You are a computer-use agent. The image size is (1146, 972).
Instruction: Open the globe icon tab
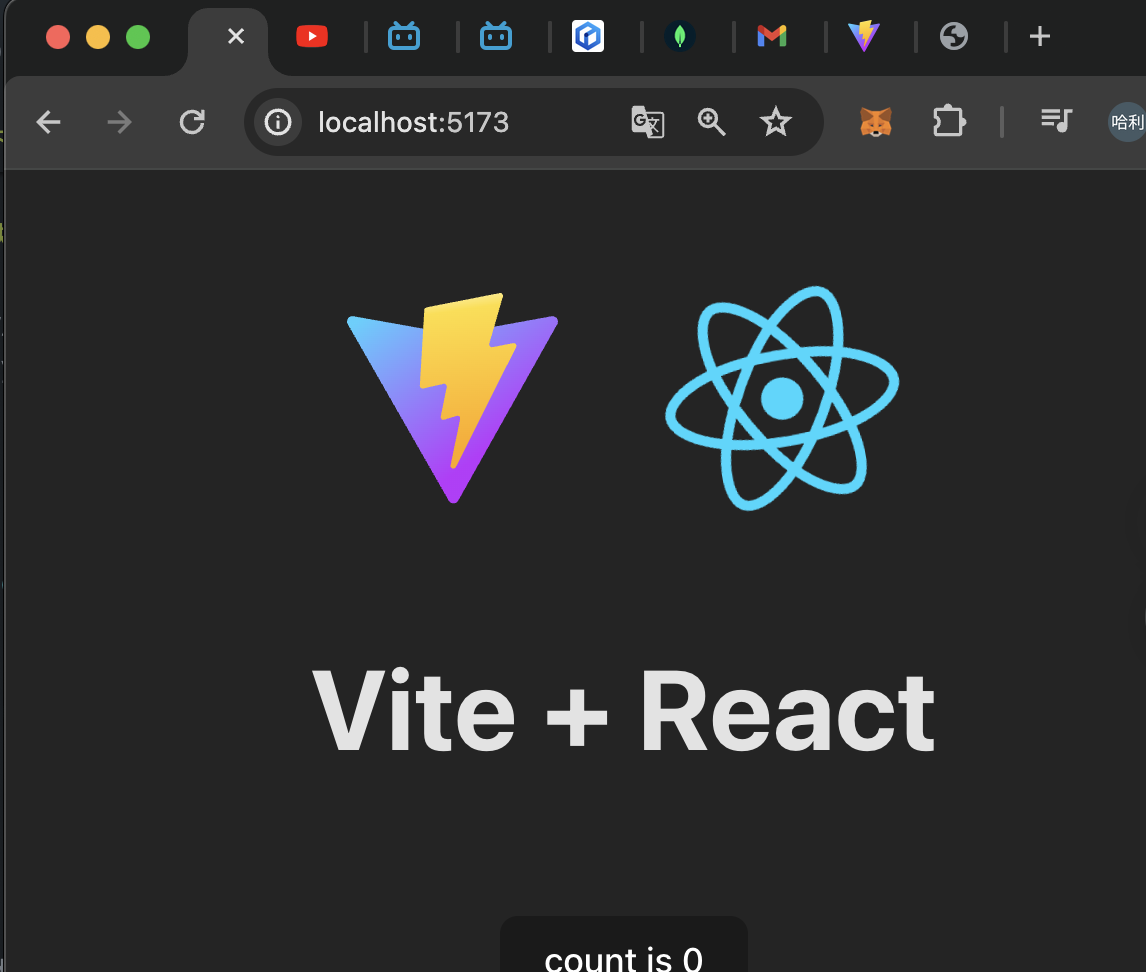954,37
